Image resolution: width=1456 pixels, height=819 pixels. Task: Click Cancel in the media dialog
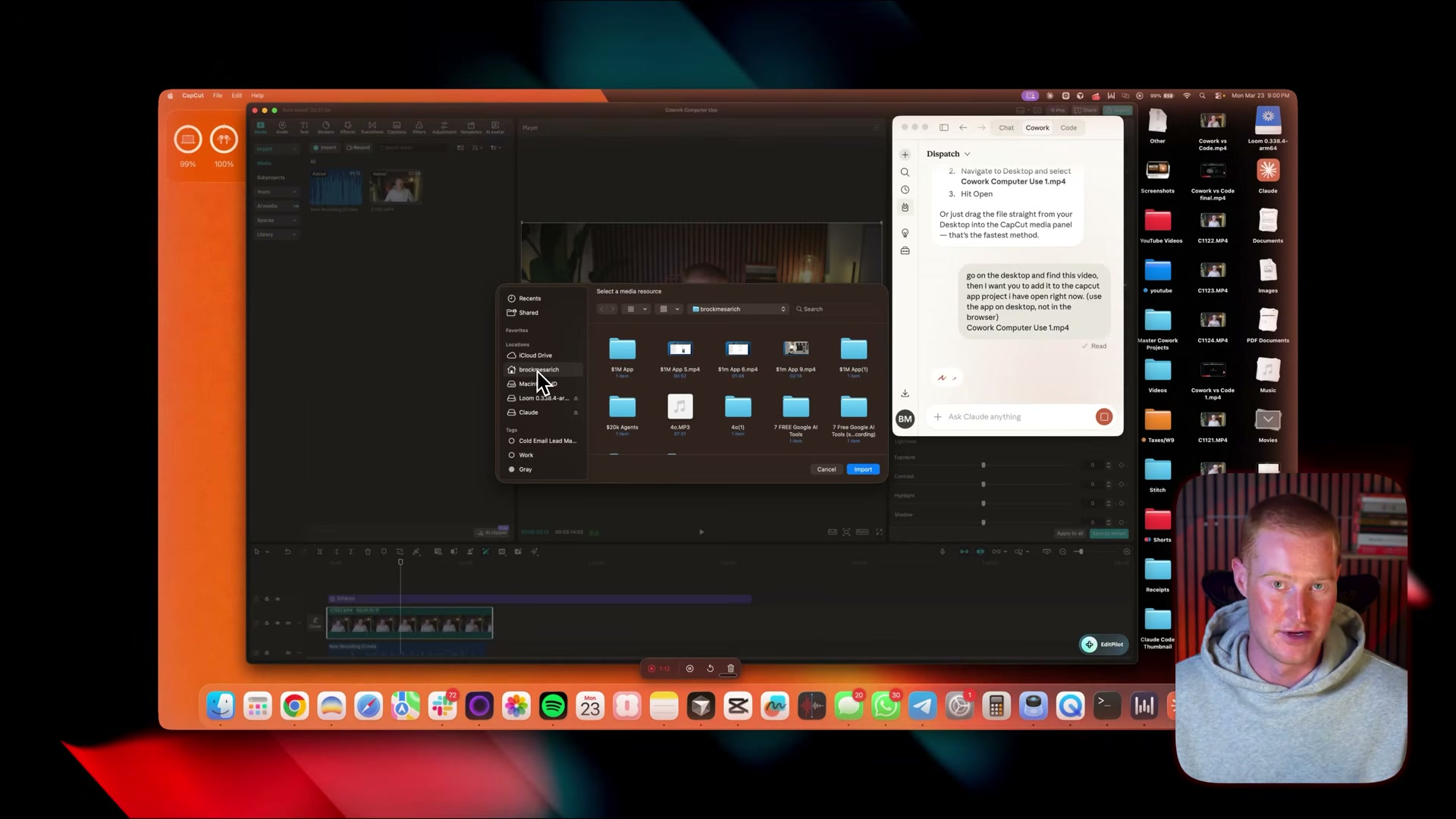[827, 470]
